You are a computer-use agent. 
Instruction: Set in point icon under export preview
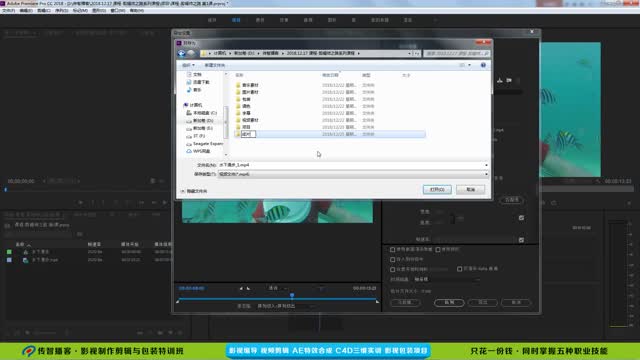241,289
